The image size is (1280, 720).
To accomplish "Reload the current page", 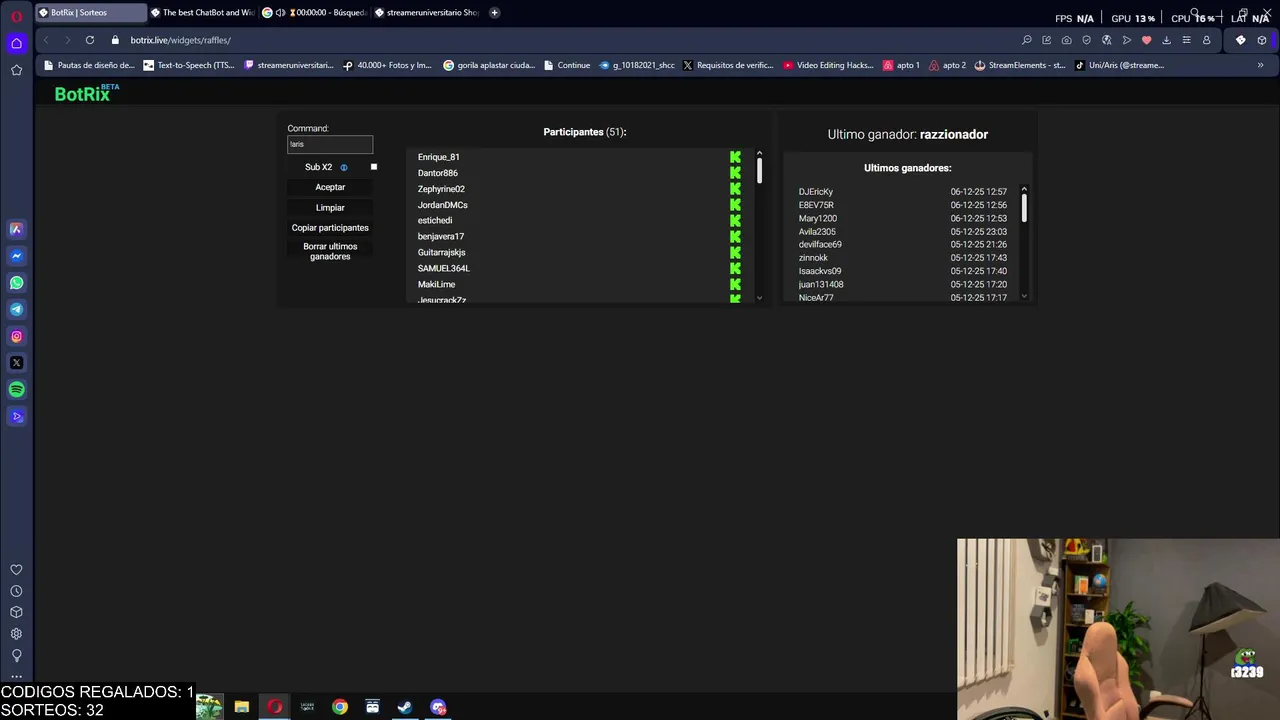I will (x=89, y=40).
